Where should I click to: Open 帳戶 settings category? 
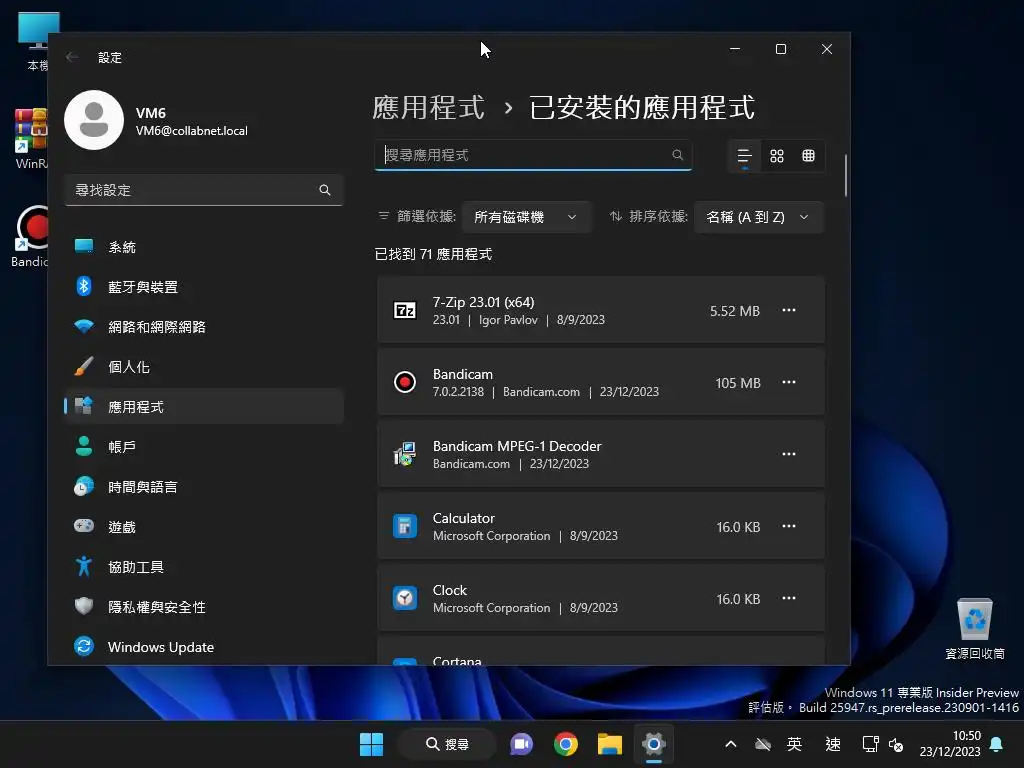coord(204,447)
